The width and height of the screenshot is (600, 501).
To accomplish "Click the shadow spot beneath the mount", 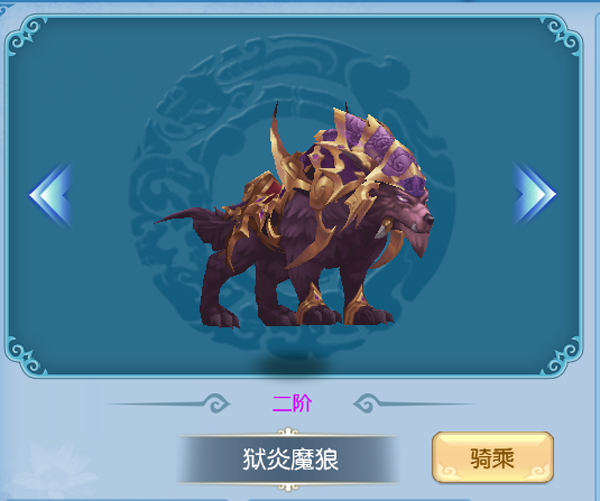I will click(x=293, y=366).
